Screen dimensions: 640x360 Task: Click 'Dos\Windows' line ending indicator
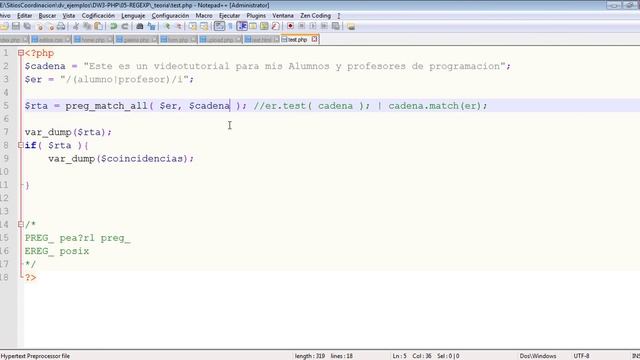538,356
